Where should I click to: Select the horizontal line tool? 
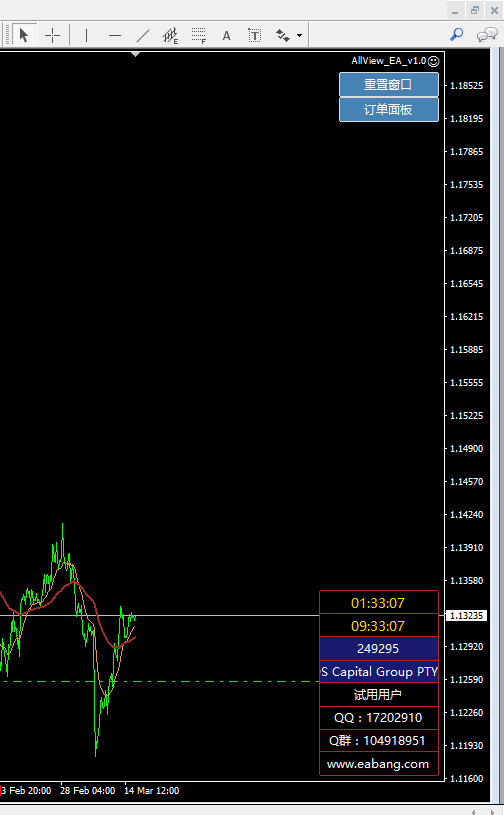(x=115, y=35)
